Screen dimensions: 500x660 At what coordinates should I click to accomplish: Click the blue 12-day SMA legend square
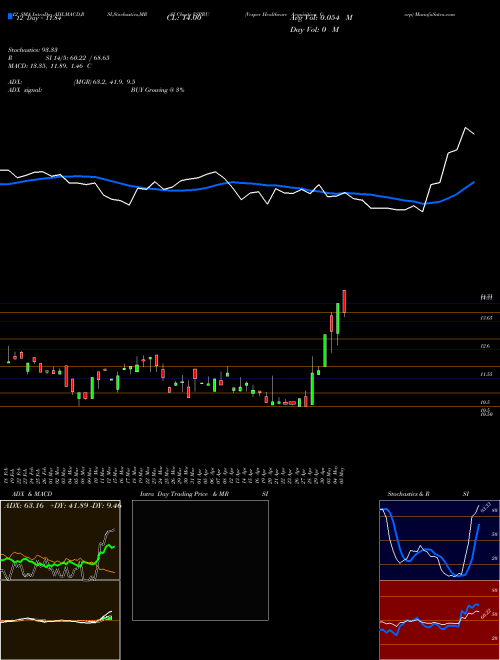point(11,16)
